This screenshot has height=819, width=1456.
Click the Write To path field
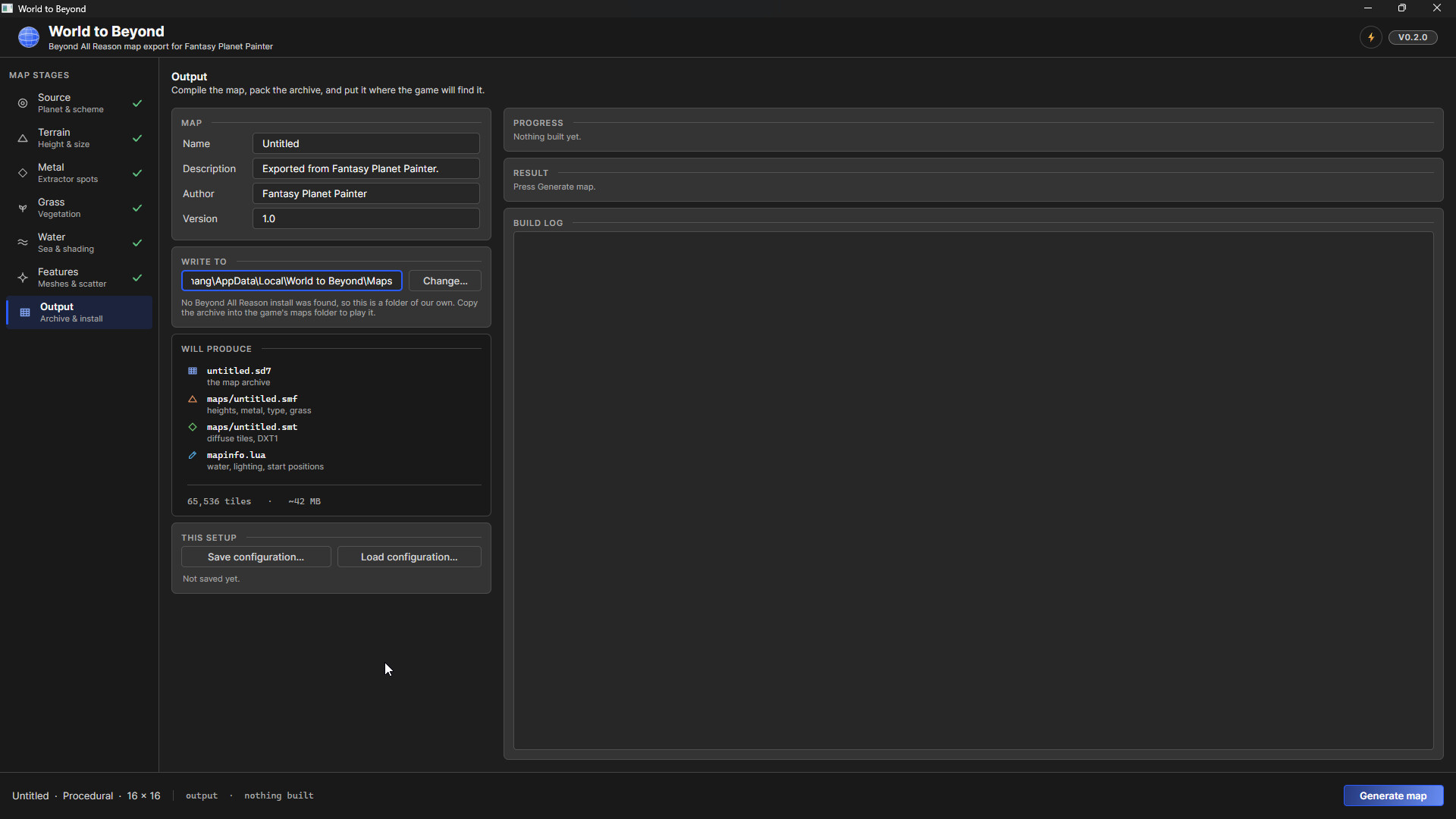pyautogui.click(x=292, y=281)
